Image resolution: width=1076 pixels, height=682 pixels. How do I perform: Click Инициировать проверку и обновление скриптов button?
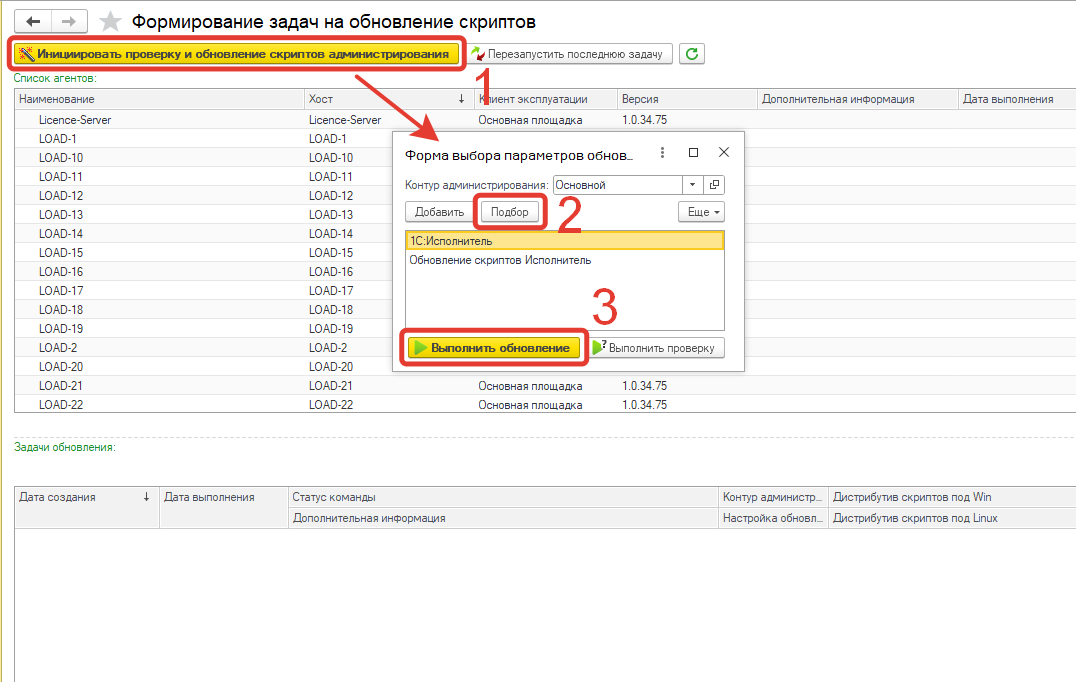click(x=237, y=54)
